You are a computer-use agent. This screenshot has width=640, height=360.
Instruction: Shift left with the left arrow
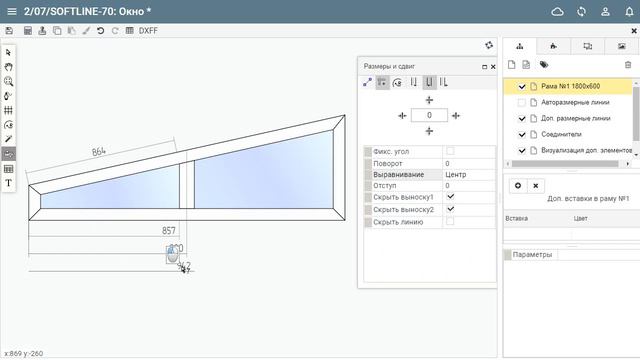402,116
